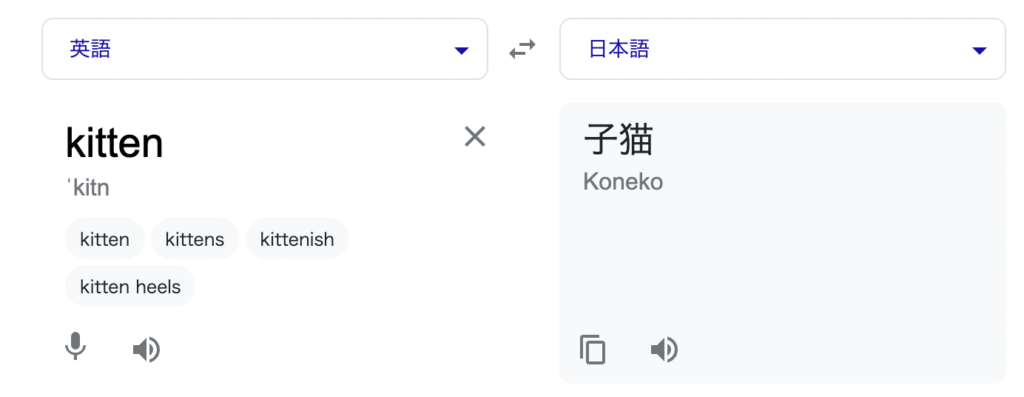1024x397 pixels.
Task: Open the 英語 source language dropdown
Action: (x=264, y=49)
